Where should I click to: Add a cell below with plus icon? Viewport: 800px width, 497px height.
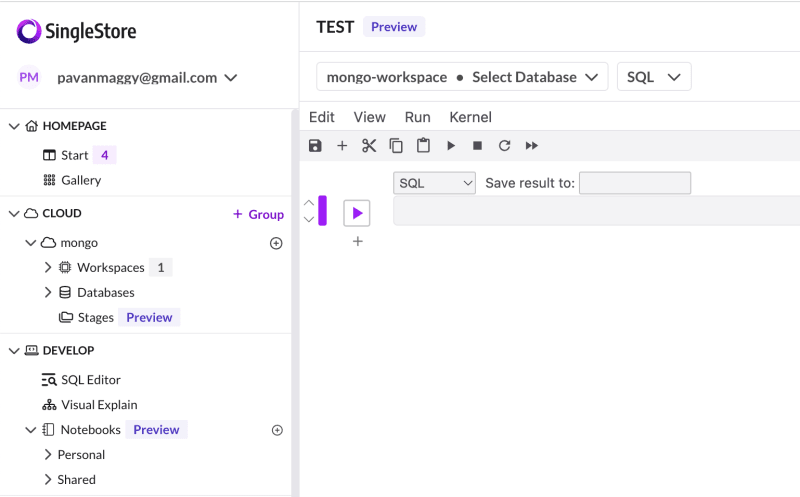[358, 241]
